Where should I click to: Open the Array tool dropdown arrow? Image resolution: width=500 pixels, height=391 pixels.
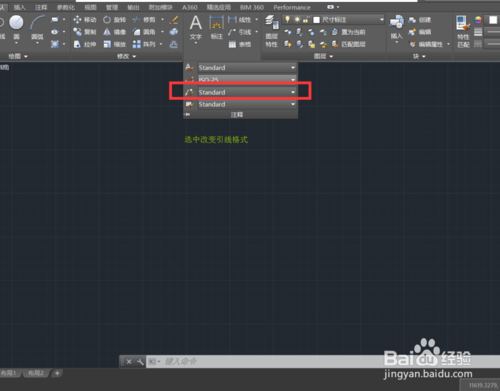coord(161,44)
